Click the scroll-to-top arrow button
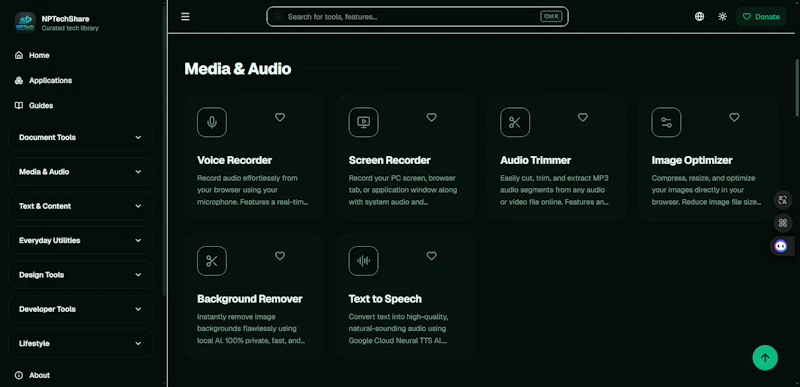Screen dimensions: 800x387 [765, 357]
